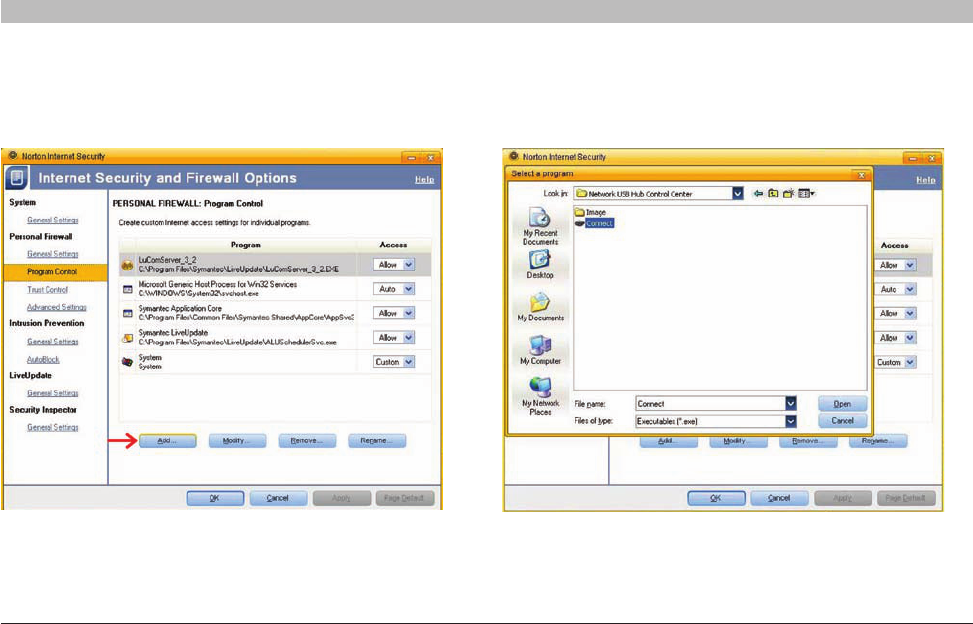973x624 pixels.
Task: Go to Desktop in places bar
Action: tap(540, 265)
